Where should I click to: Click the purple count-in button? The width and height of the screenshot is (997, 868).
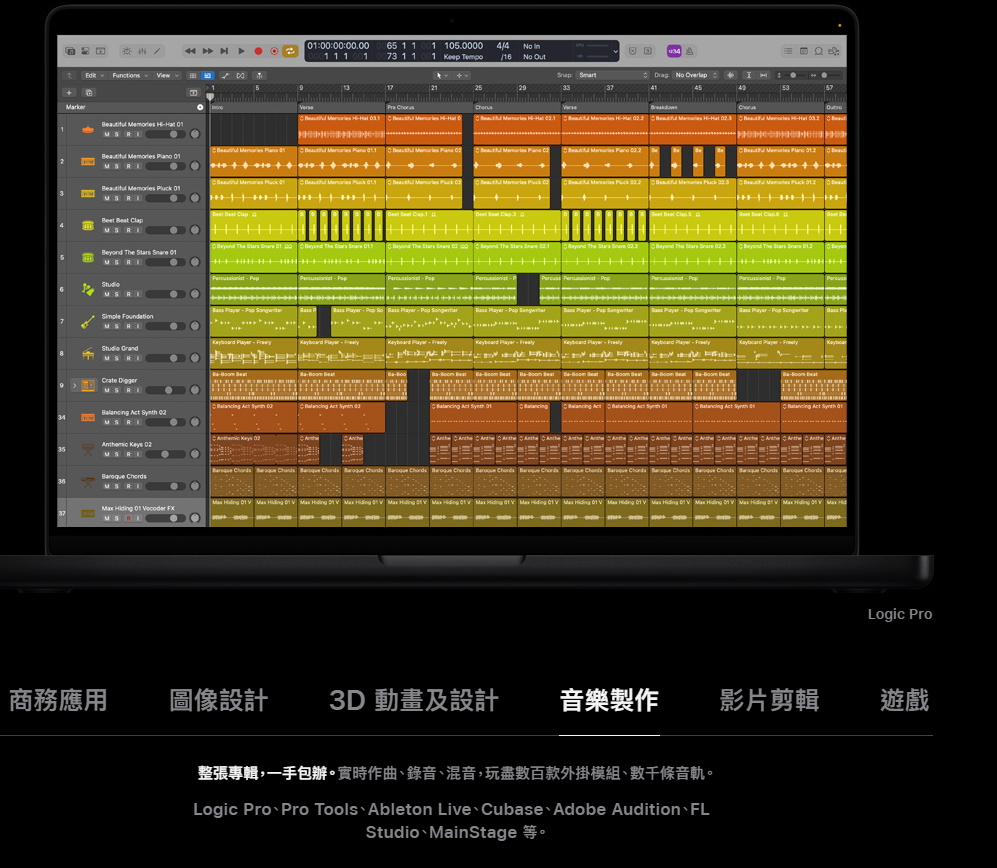coord(674,51)
